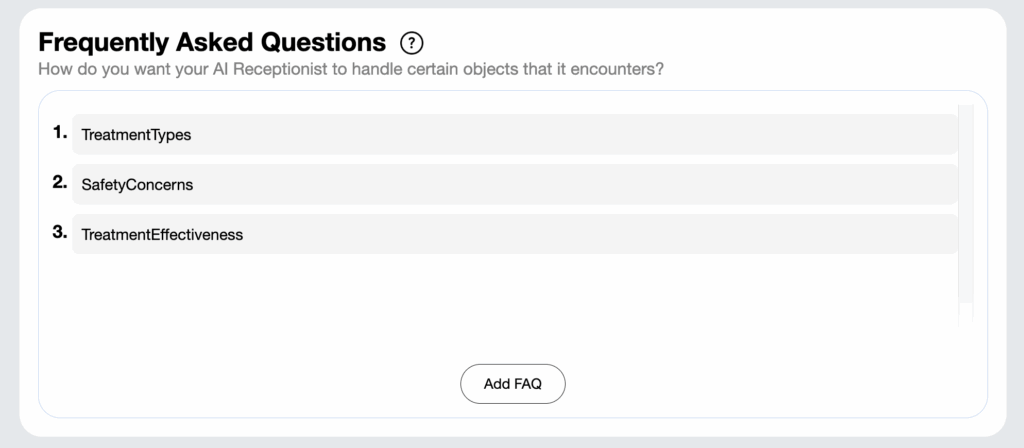Click the number 3. list marker

[x=60, y=232]
